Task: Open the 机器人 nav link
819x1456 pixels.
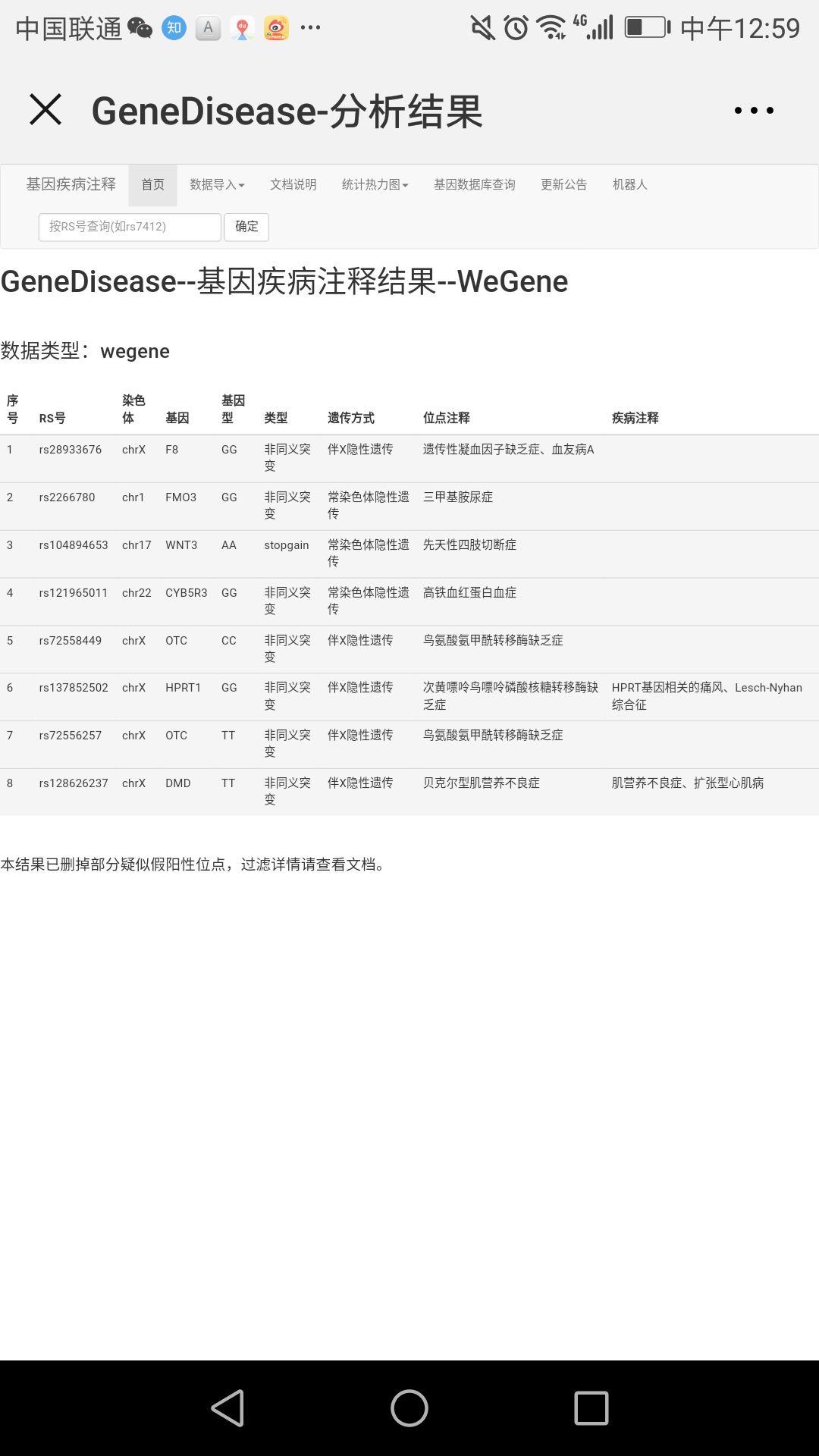Action: (629, 185)
